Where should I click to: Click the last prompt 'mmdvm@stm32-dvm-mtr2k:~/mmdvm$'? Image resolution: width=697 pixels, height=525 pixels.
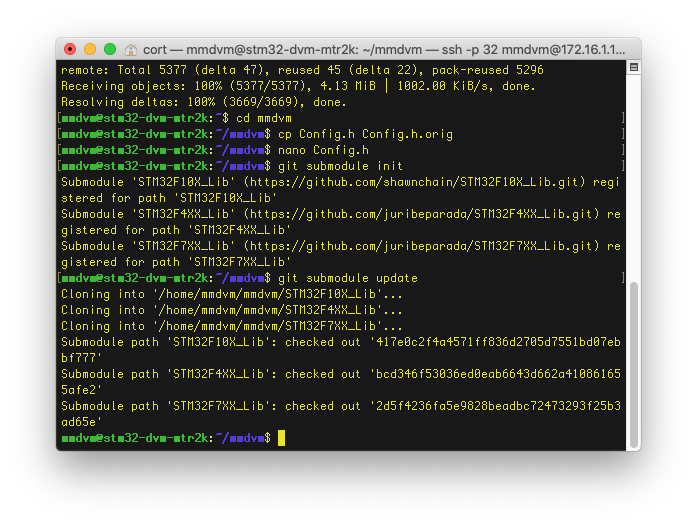click(166, 438)
